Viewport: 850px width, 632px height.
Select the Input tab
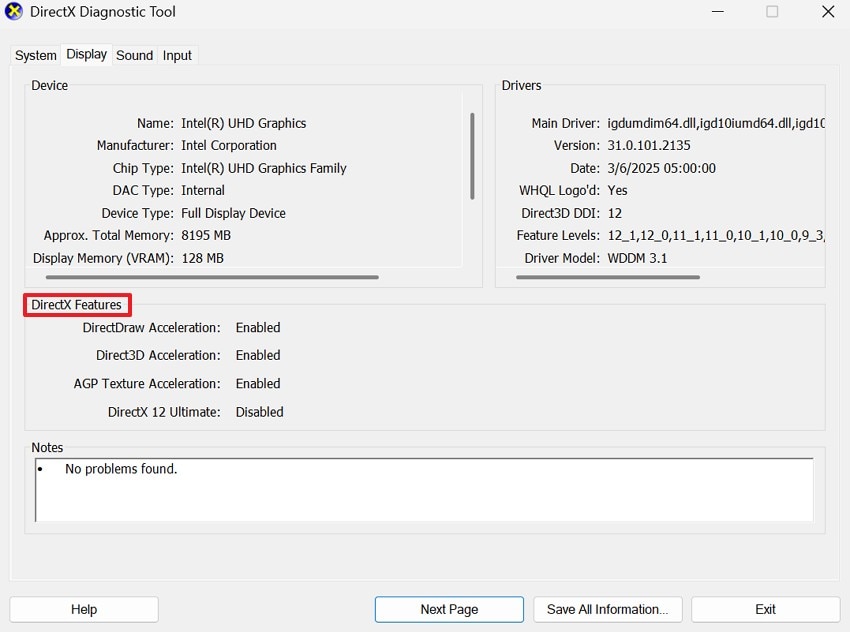(177, 55)
